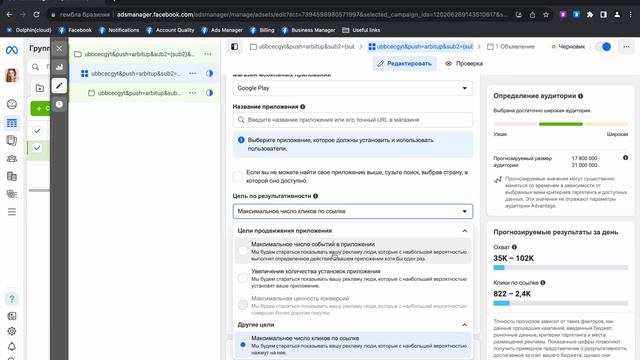Open the history clock icon in dark strip
This screenshot has width=640, height=360.
point(59,104)
